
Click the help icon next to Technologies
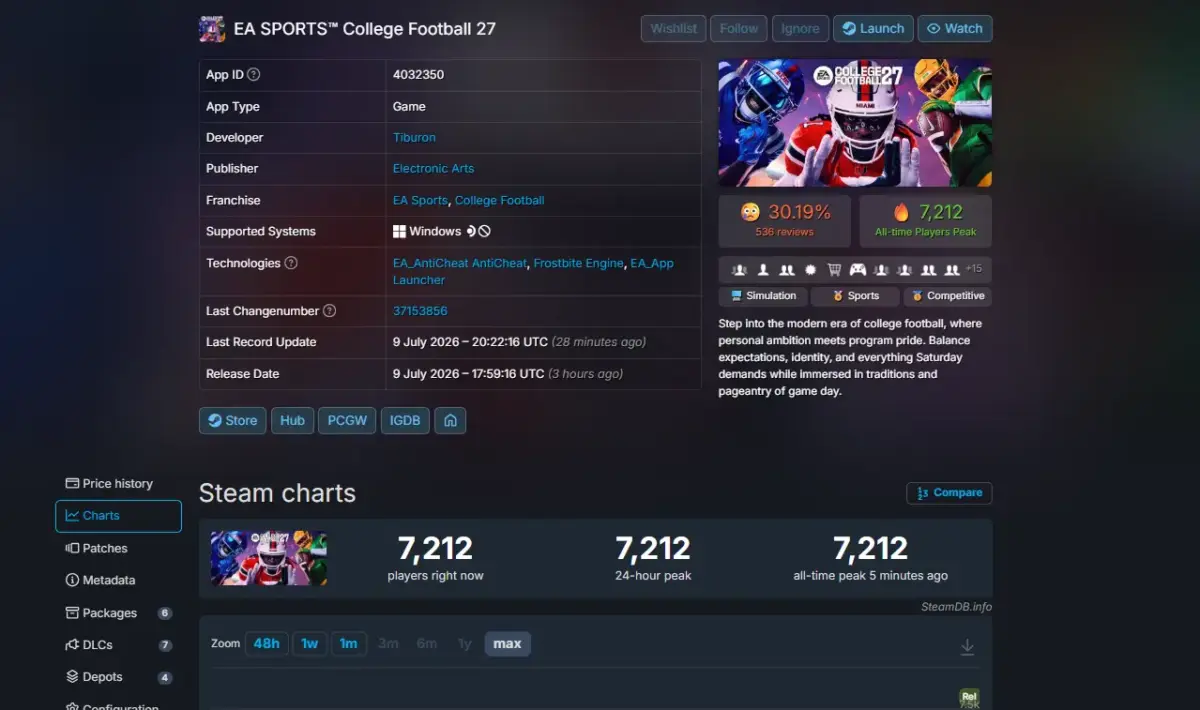pos(291,263)
